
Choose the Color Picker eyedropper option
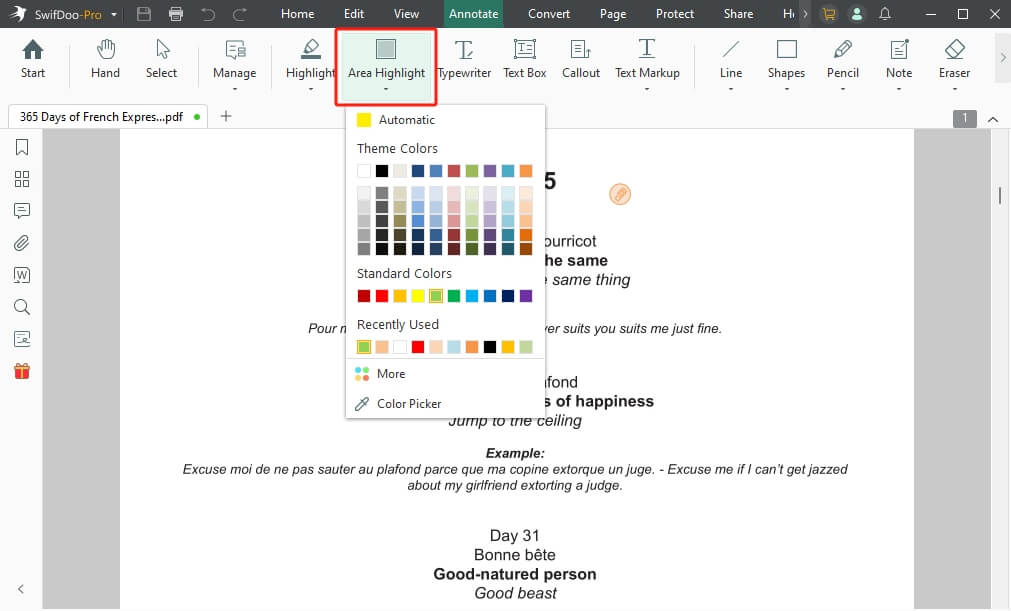tap(408, 404)
